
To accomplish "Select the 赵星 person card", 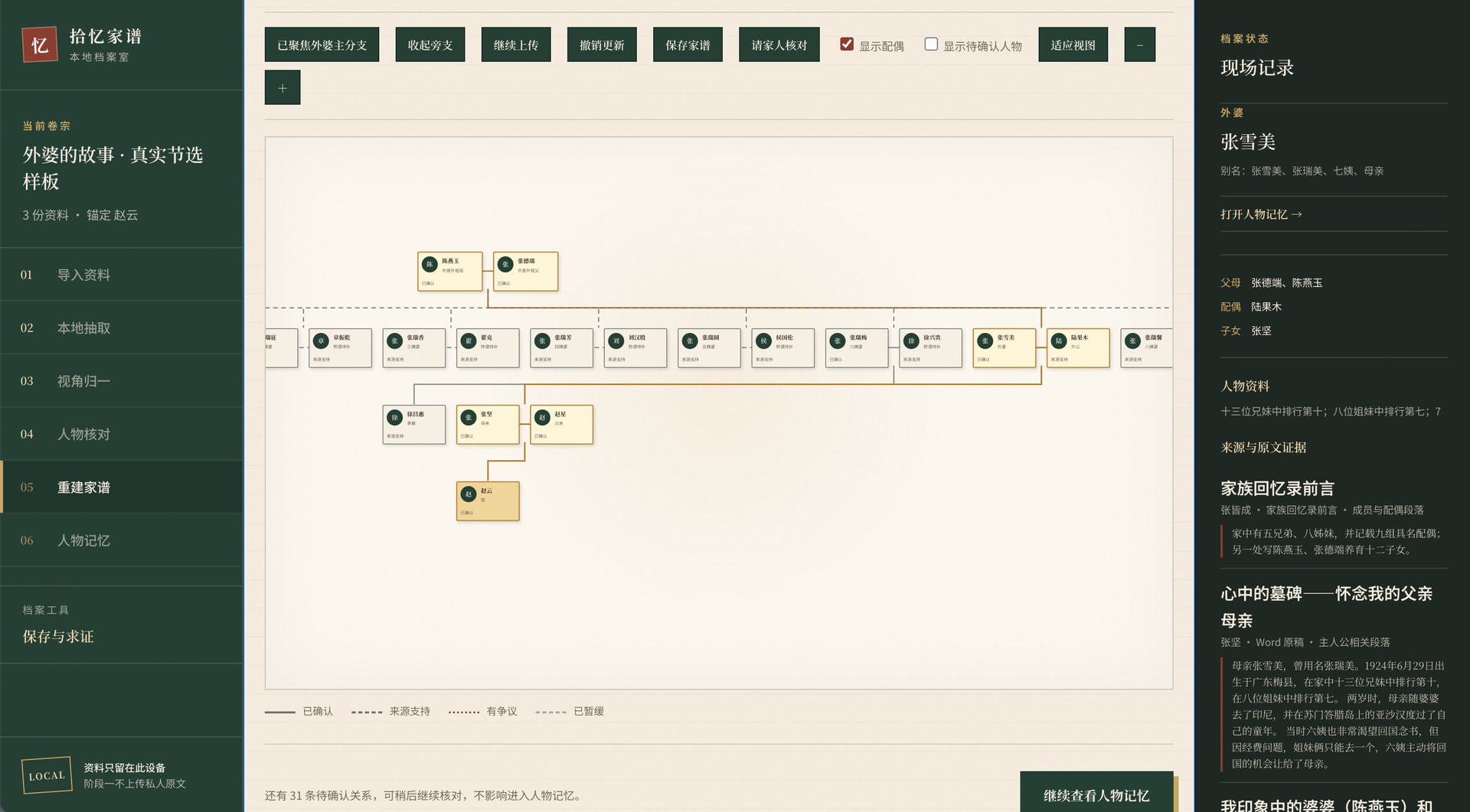I will pos(561,425).
